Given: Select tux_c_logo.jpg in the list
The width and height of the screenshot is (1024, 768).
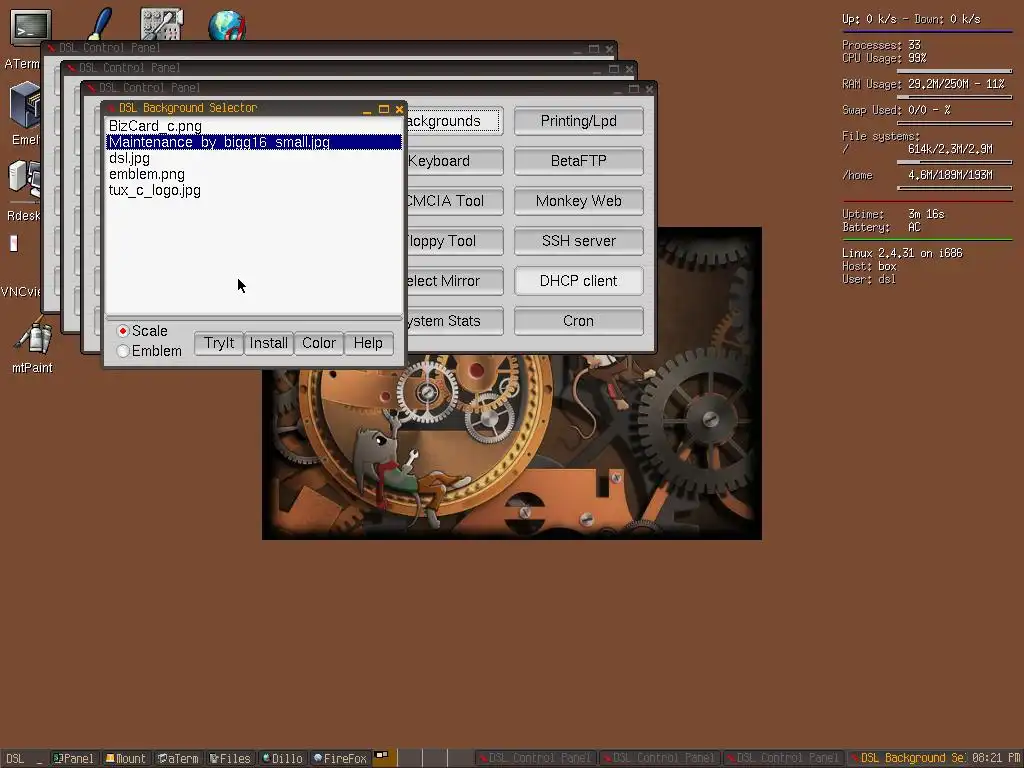Looking at the screenshot, I should (253, 190).
